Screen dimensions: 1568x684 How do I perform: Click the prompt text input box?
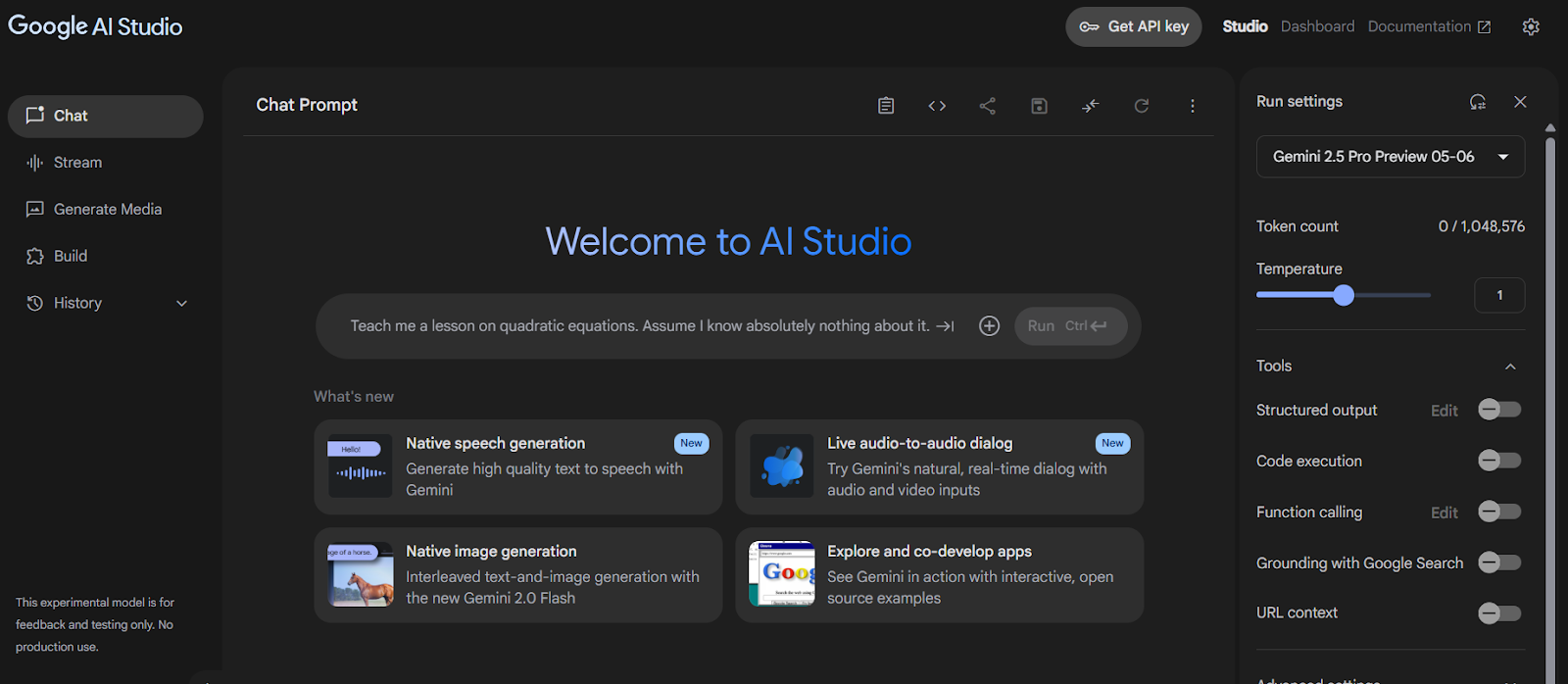[x=640, y=326]
